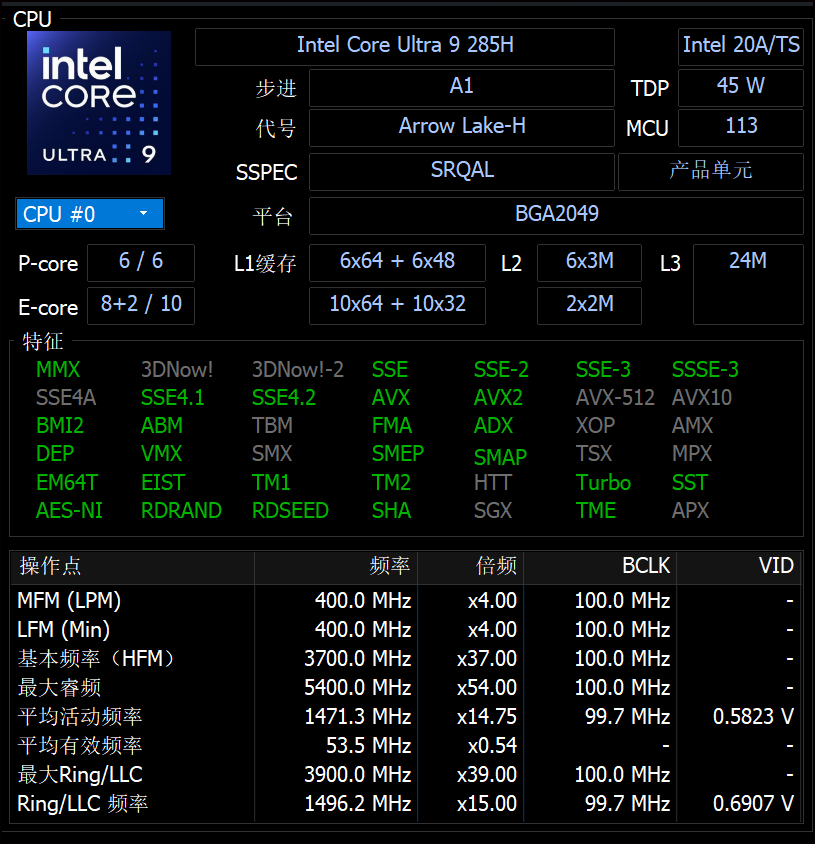Click the green Turbo feature flag

click(x=603, y=483)
